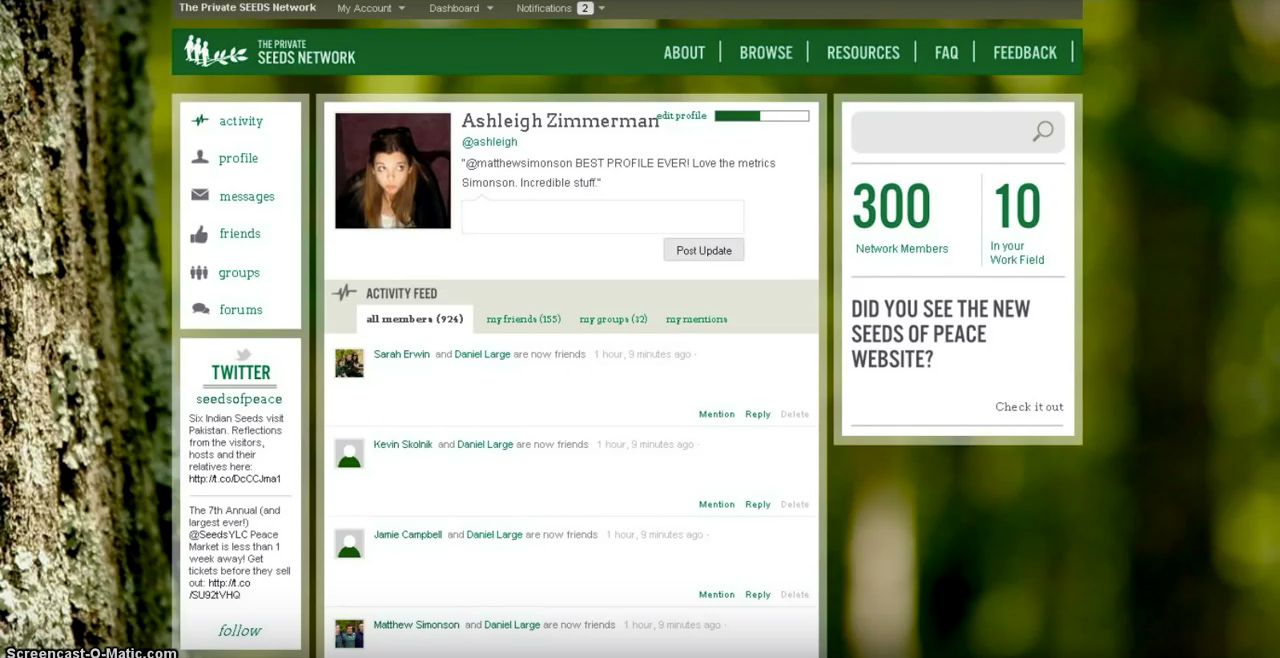Open the ABOUT page
1280x658 pixels.
coord(684,52)
